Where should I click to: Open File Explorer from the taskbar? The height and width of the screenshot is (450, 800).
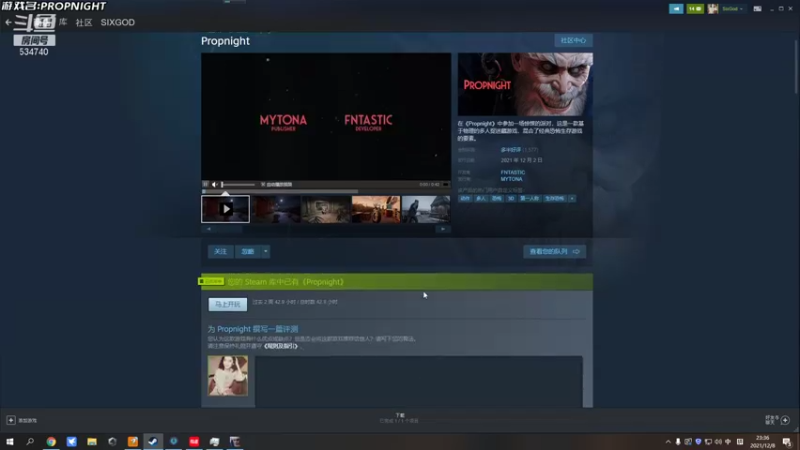click(x=92, y=442)
